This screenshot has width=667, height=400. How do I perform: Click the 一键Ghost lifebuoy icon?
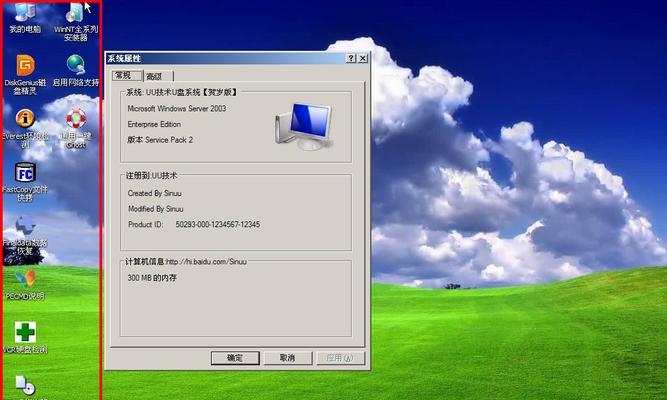[x=76, y=128]
